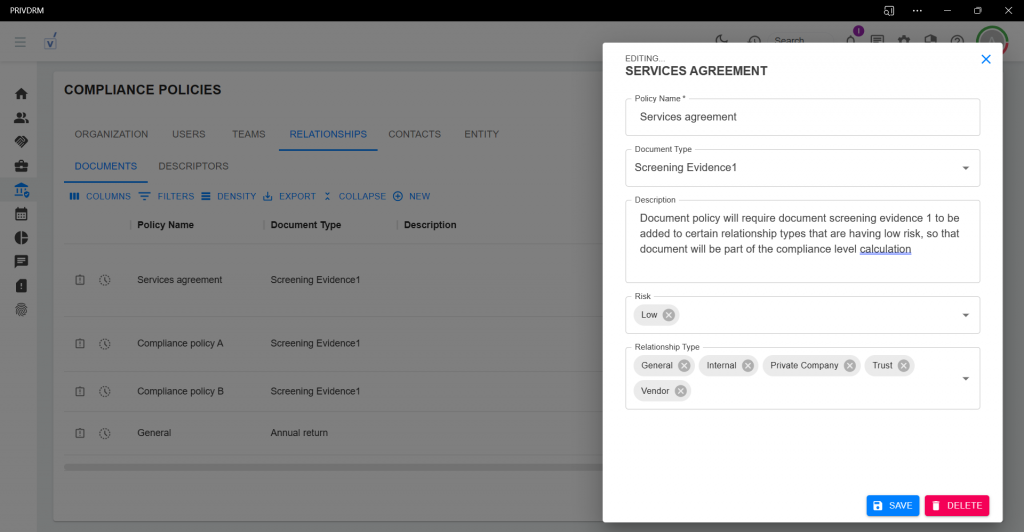
Task: Expand the Risk dropdown arrow
Action: [x=965, y=315]
